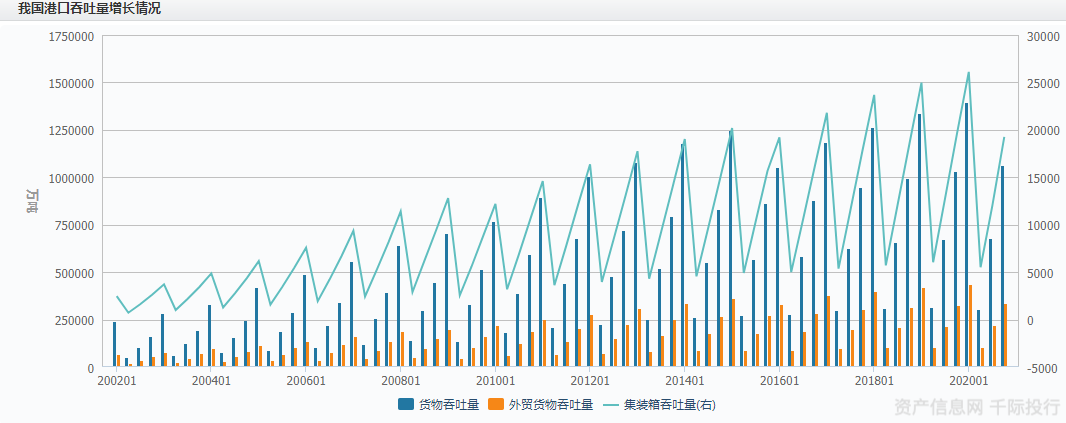The height and width of the screenshot is (423, 1066).
Task: Select the 202001 x-axis label
Action: point(968,381)
